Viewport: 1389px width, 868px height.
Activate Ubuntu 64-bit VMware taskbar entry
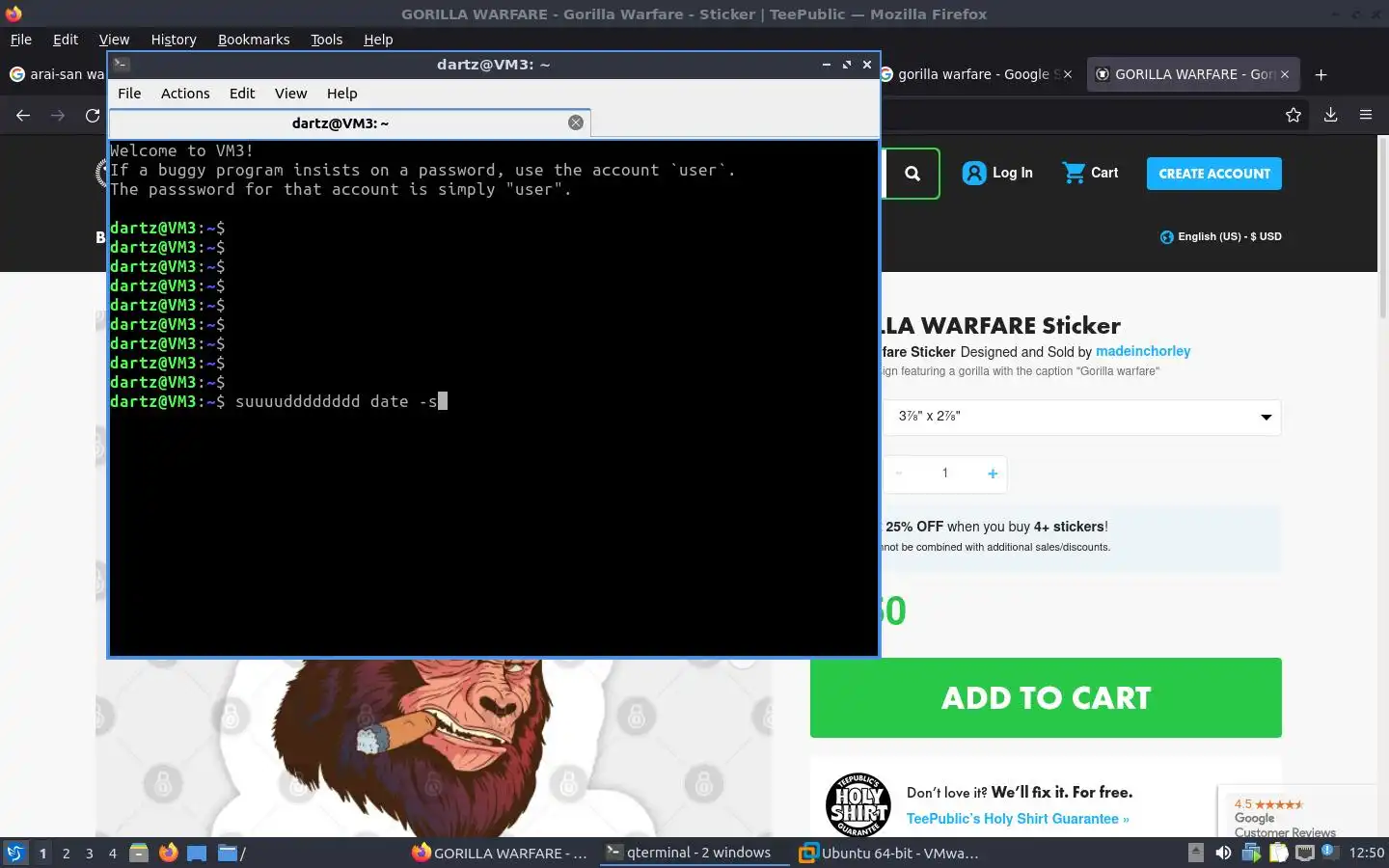tap(889, 853)
